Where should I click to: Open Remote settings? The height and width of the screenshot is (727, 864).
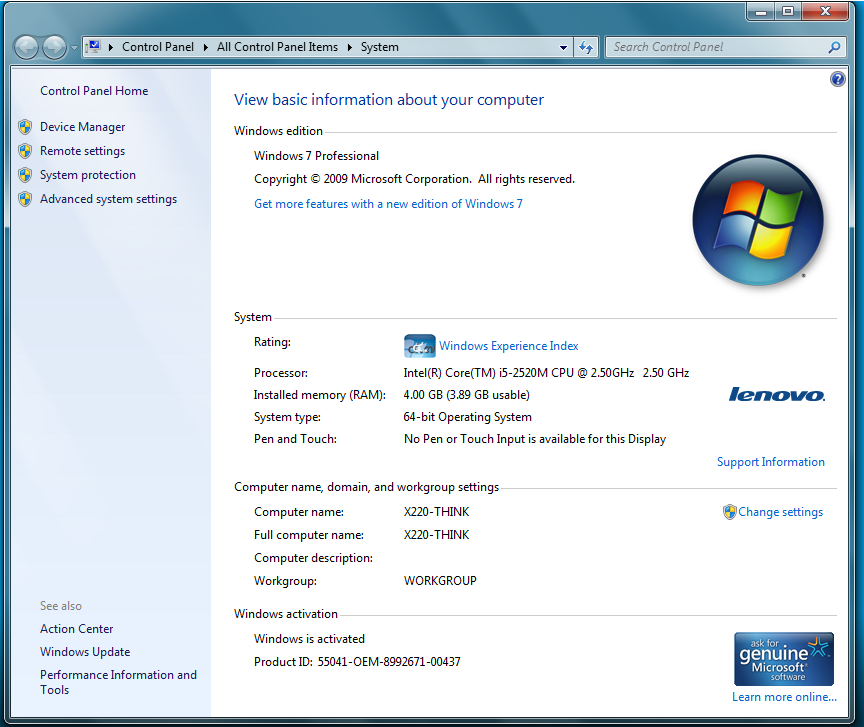(x=83, y=150)
